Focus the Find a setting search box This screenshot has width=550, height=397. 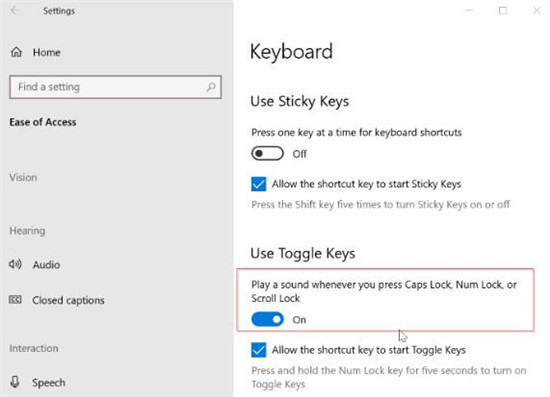(115, 87)
